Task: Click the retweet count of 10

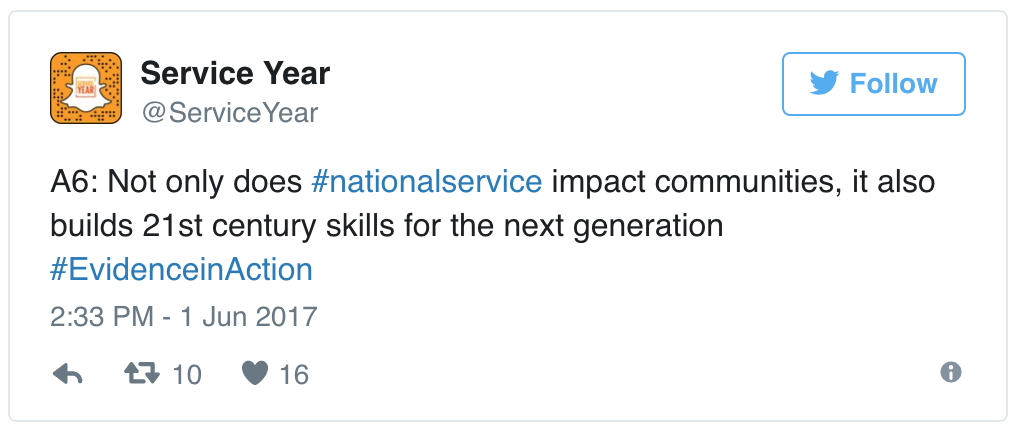Action: point(187,375)
